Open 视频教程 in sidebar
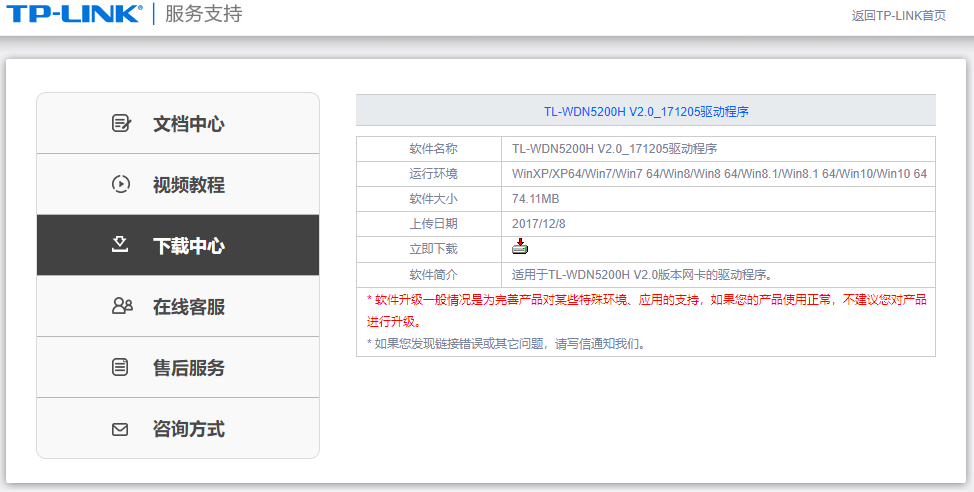This screenshot has height=492, width=974. (x=178, y=184)
